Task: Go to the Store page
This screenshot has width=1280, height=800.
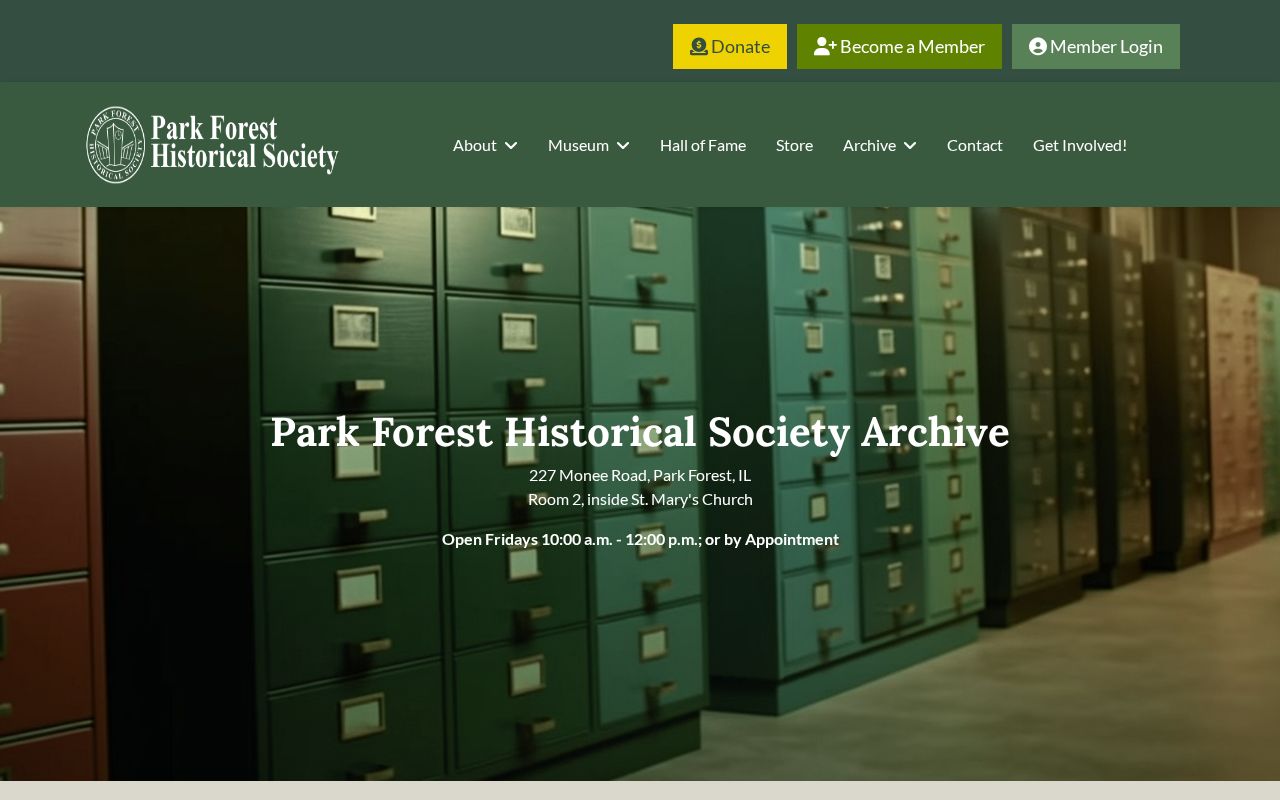Action: click(794, 145)
